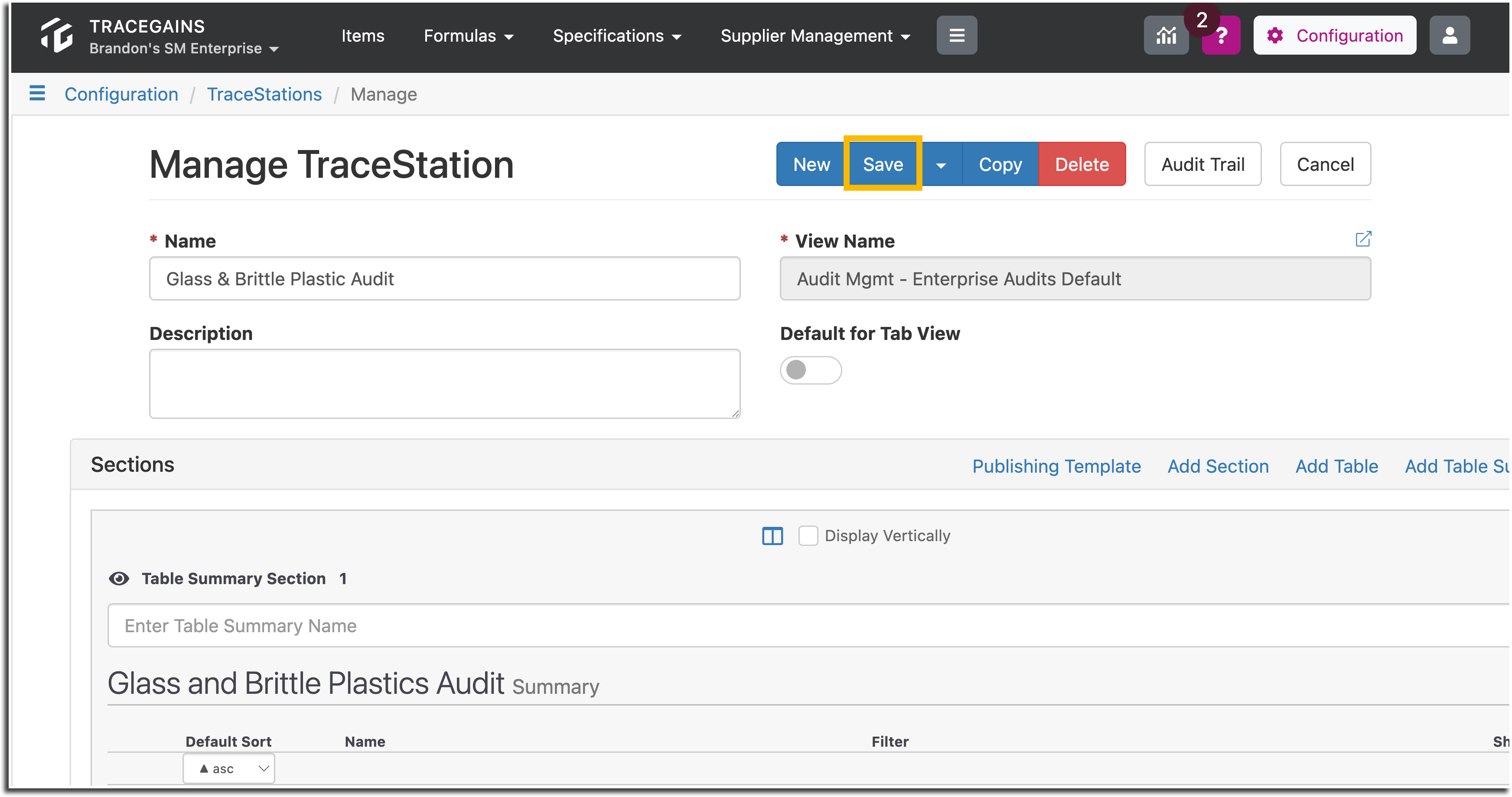
Task: Click the Add Section link
Action: pyautogui.click(x=1218, y=466)
